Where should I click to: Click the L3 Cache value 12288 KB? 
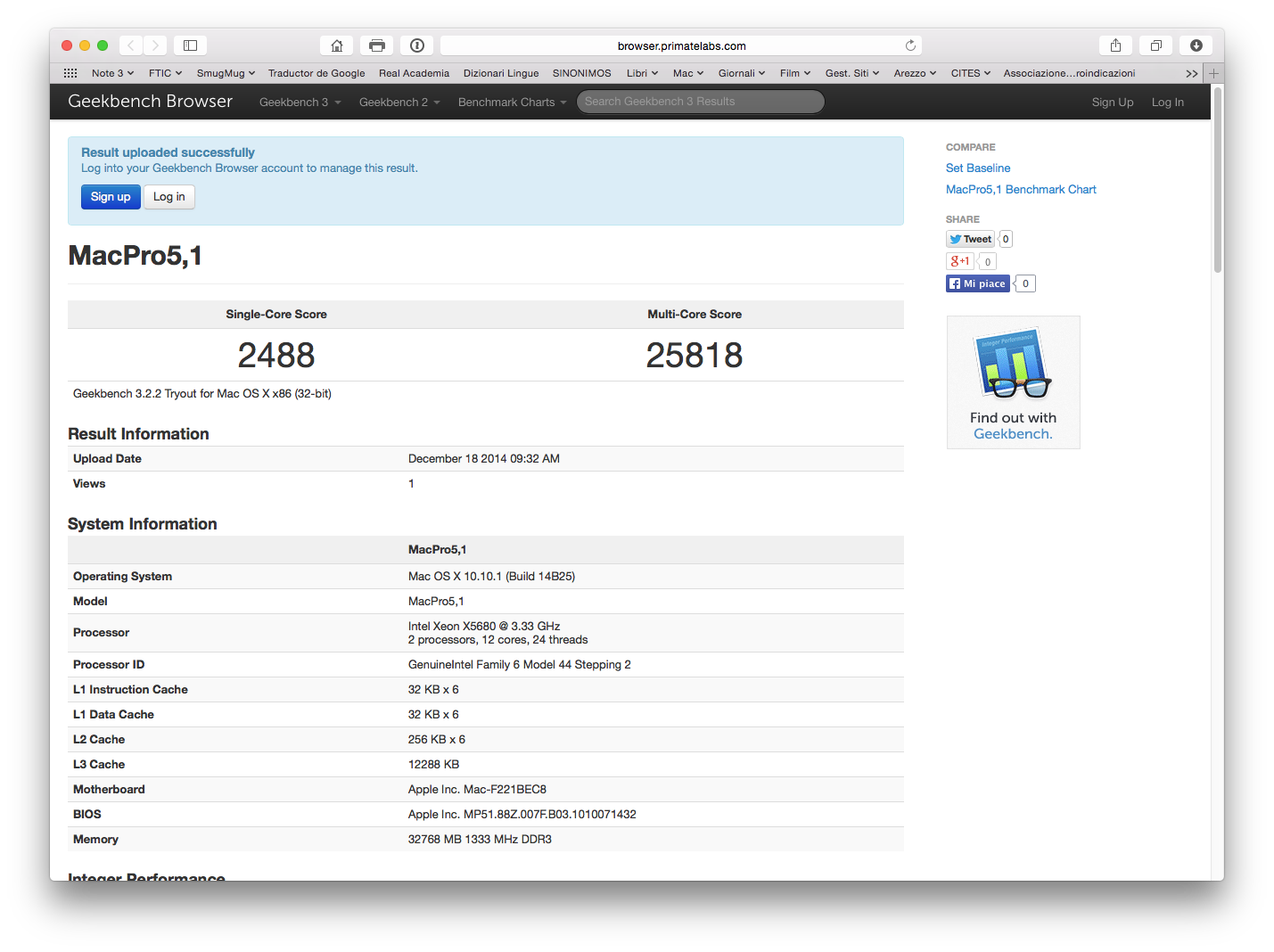pyautogui.click(x=433, y=765)
